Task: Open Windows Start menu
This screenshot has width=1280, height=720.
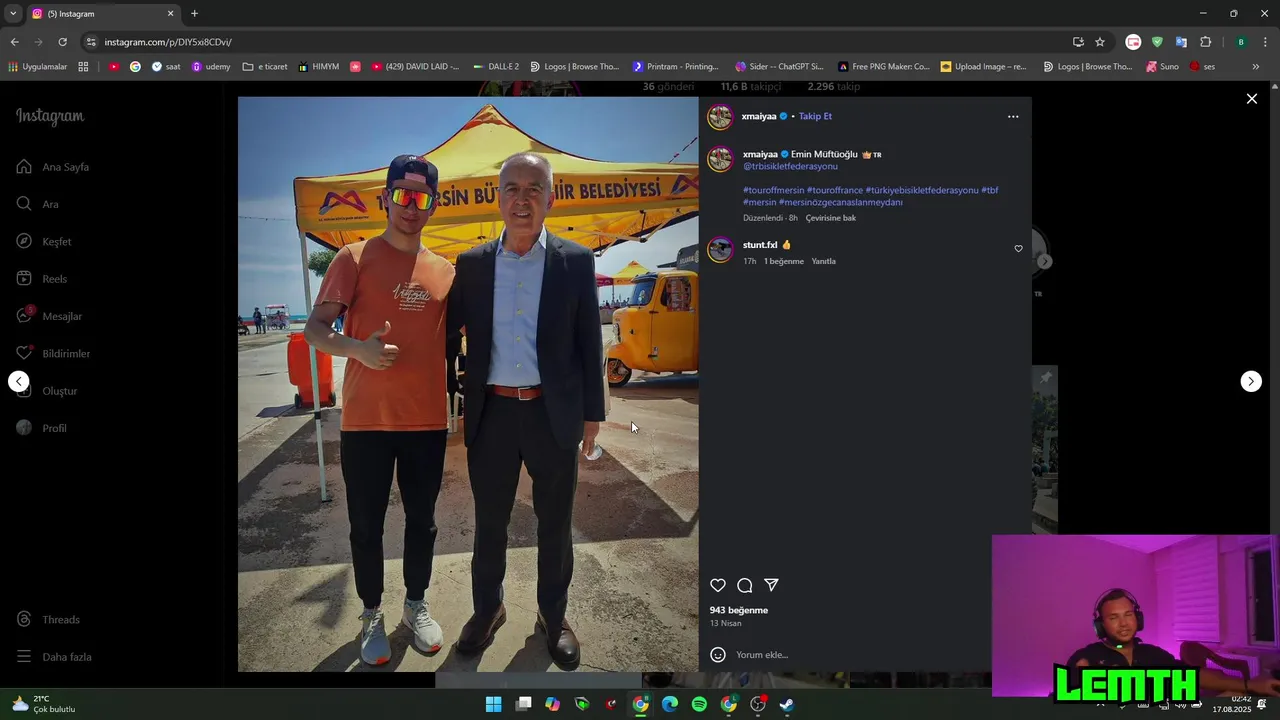Action: pos(493,704)
